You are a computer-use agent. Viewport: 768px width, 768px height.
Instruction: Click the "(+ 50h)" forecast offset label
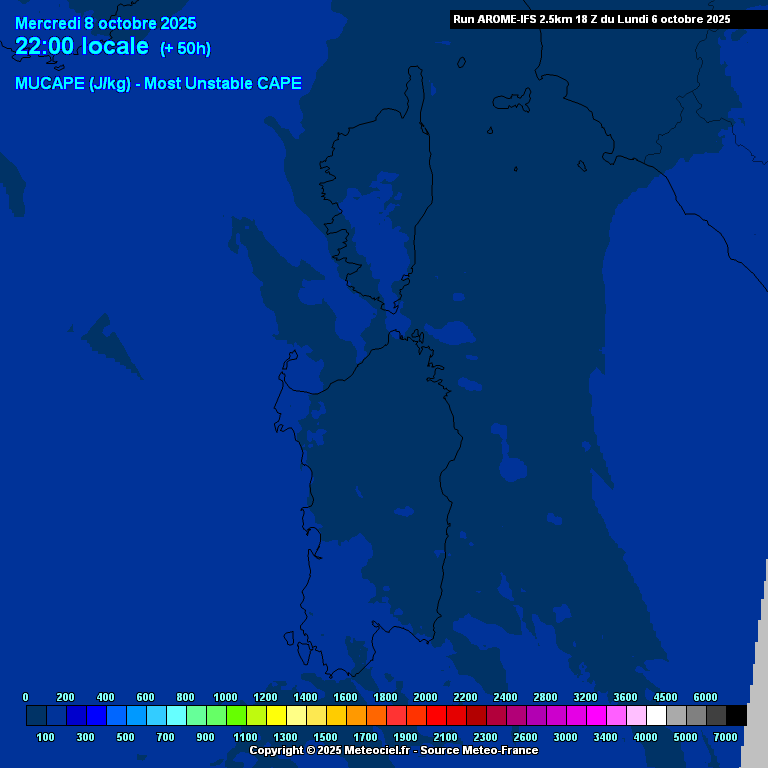(185, 49)
